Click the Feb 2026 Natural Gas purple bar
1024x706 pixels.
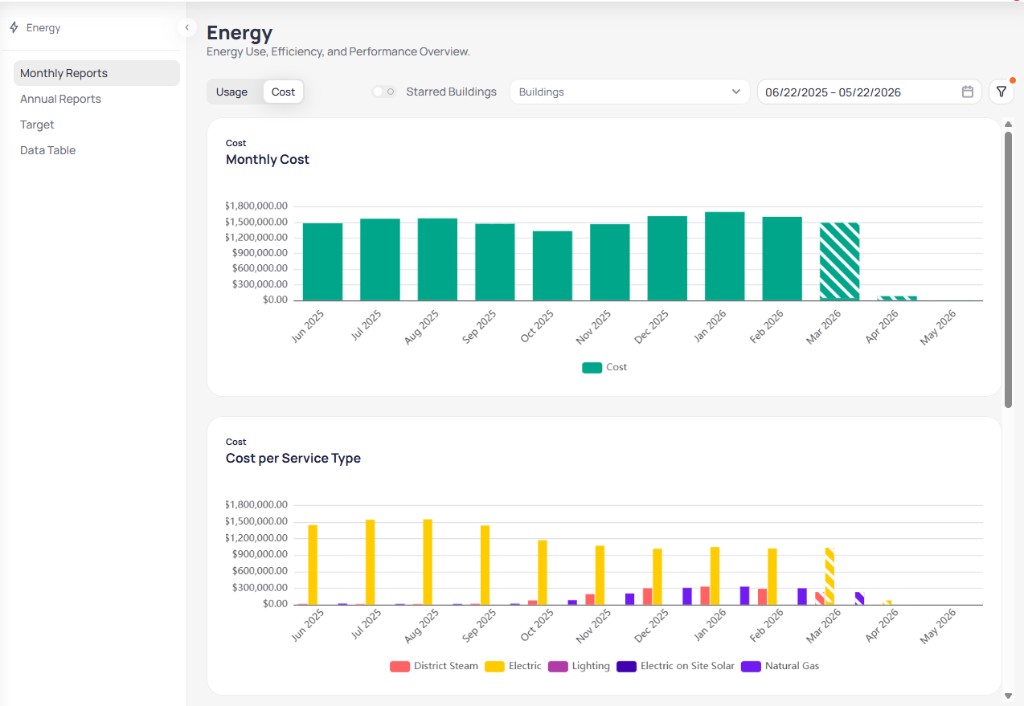(802, 596)
